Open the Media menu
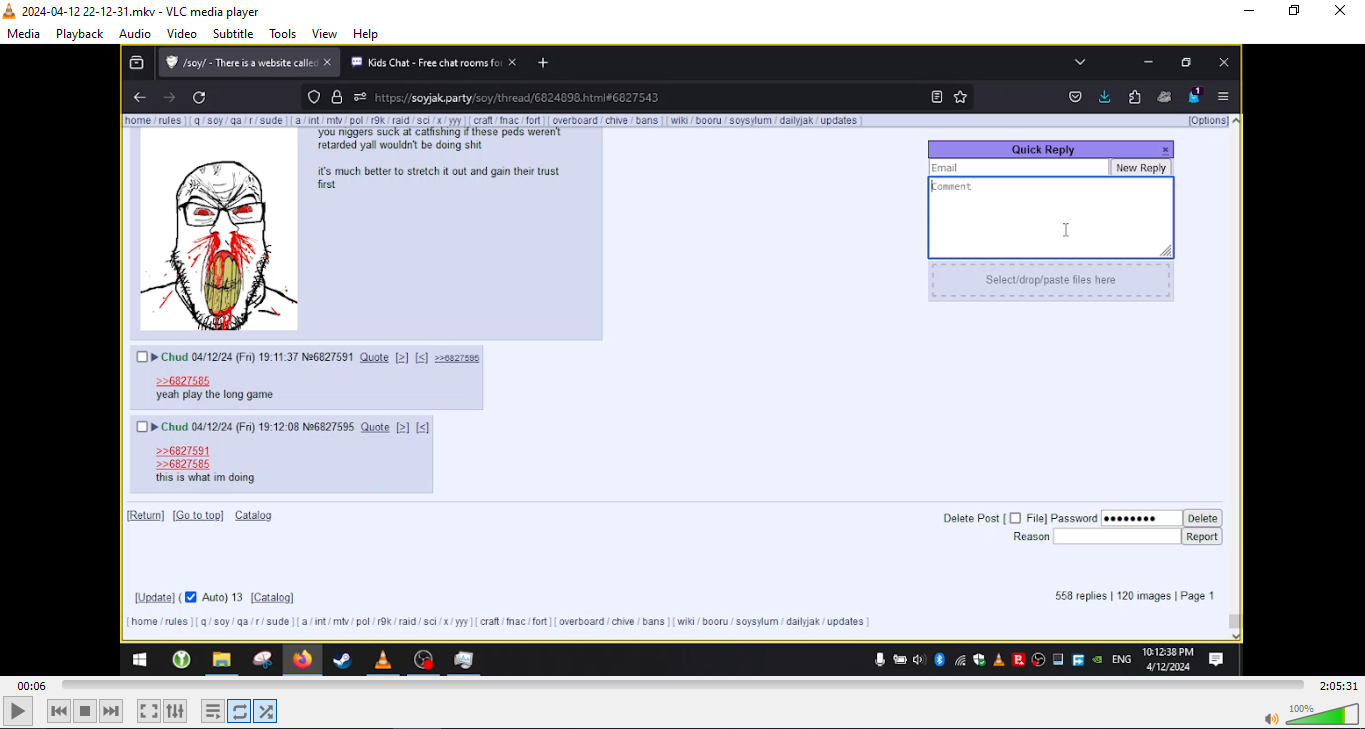Viewport: 1365px width, 729px height. [x=23, y=34]
